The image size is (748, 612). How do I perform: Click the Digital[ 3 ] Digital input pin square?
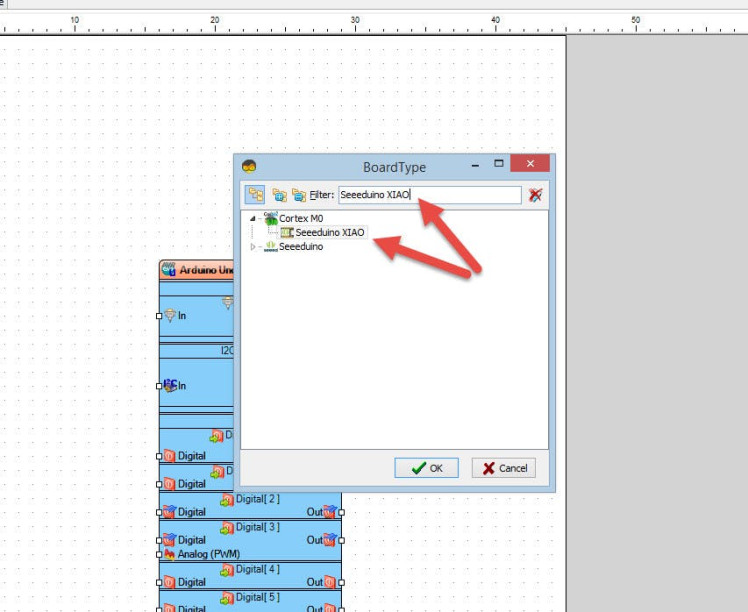159,540
